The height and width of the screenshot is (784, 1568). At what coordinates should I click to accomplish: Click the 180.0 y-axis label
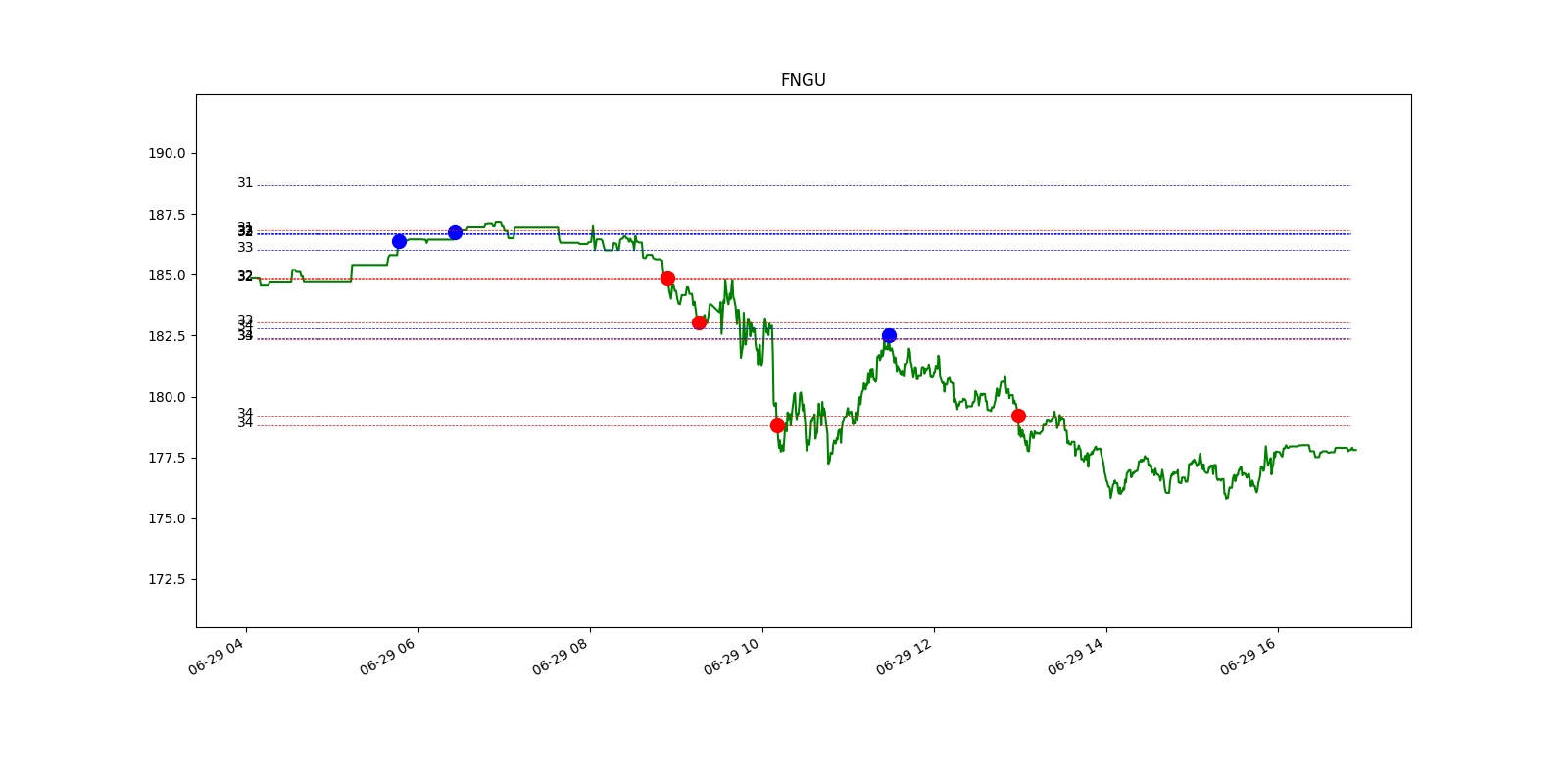click(x=167, y=397)
